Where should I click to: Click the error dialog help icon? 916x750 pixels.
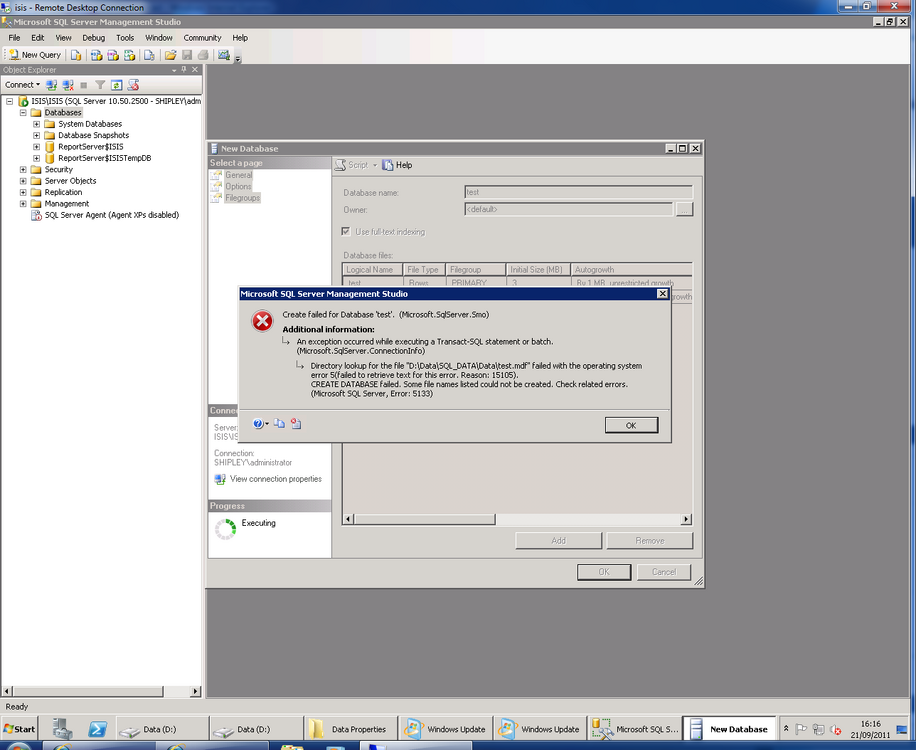tap(258, 424)
